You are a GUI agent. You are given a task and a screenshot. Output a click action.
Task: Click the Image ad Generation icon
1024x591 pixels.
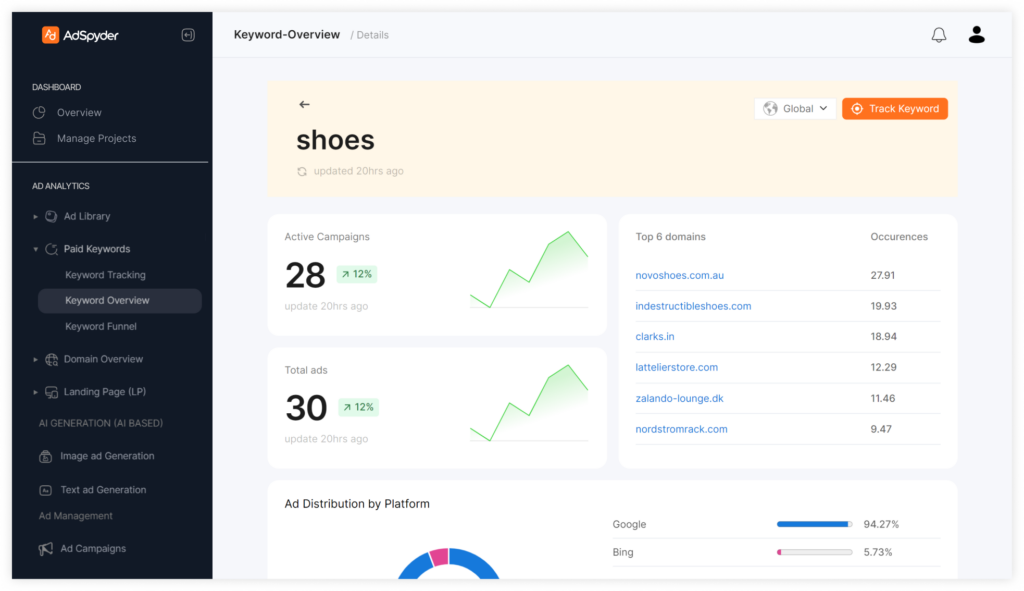pyautogui.click(x=45, y=456)
